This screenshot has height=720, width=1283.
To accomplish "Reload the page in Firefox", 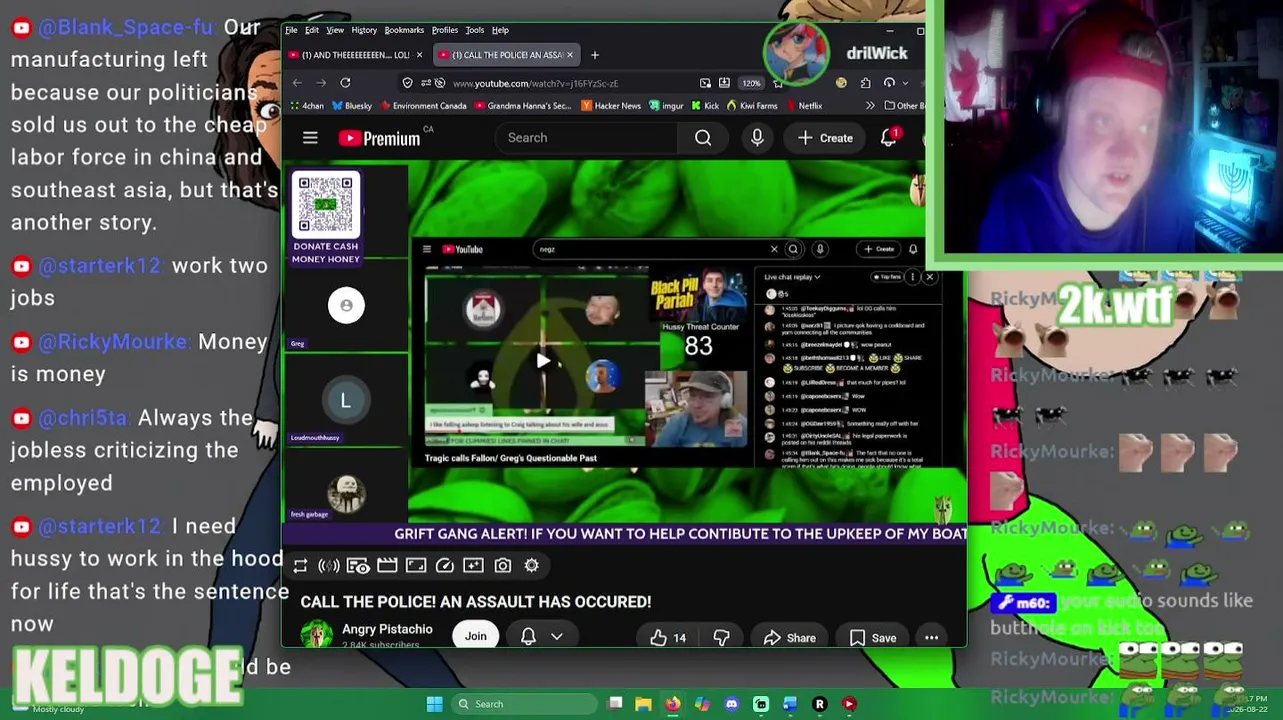I will tap(345, 83).
